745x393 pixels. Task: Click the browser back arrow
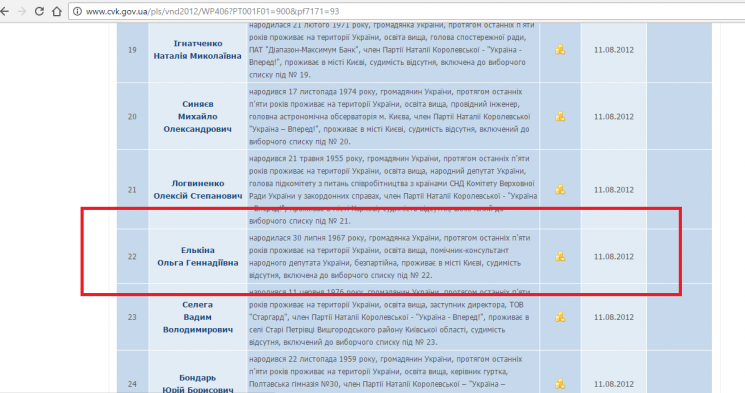click(4, 11)
